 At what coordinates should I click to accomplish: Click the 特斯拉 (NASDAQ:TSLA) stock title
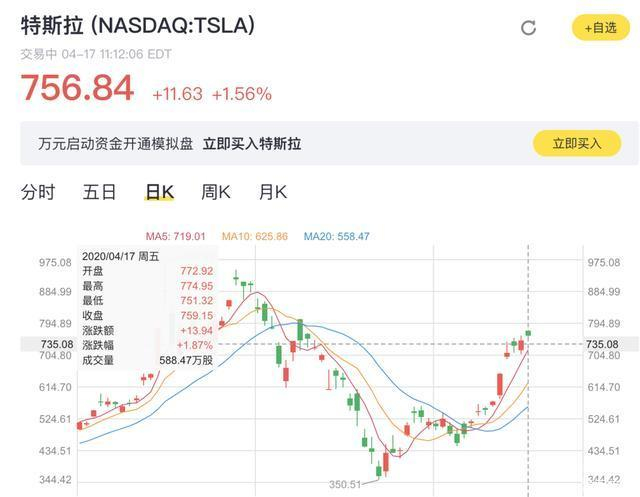coord(138,26)
